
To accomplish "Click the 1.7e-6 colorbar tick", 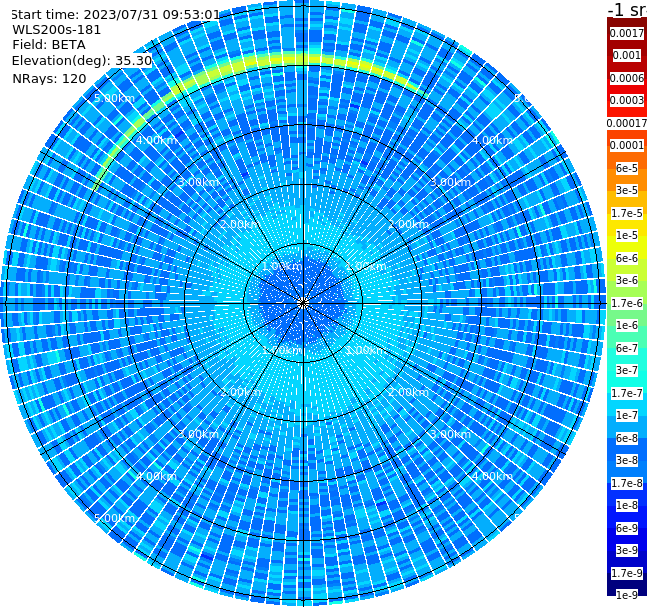I will [627, 303].
